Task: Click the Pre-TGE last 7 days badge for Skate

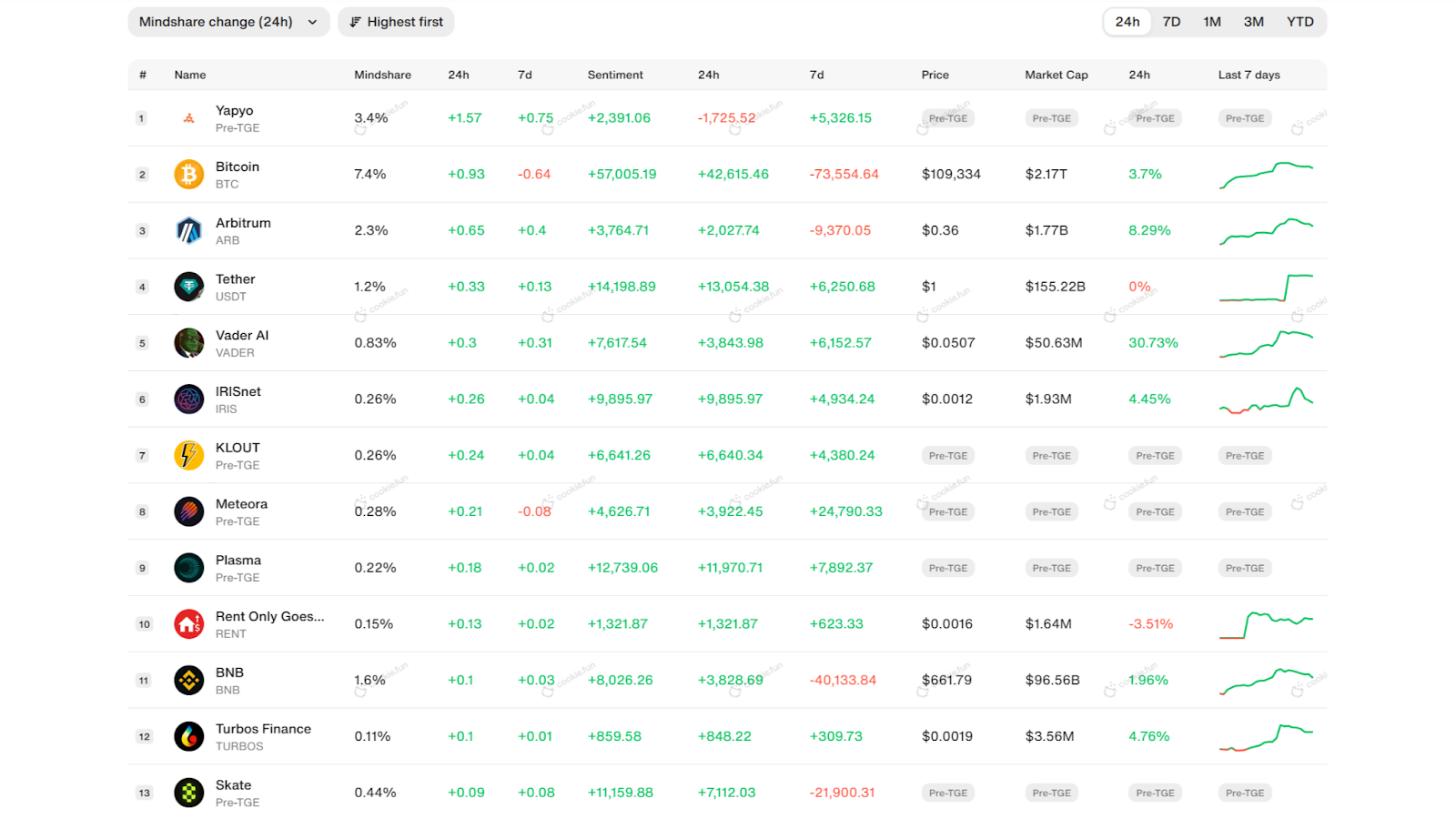Action: (1245, 793)
